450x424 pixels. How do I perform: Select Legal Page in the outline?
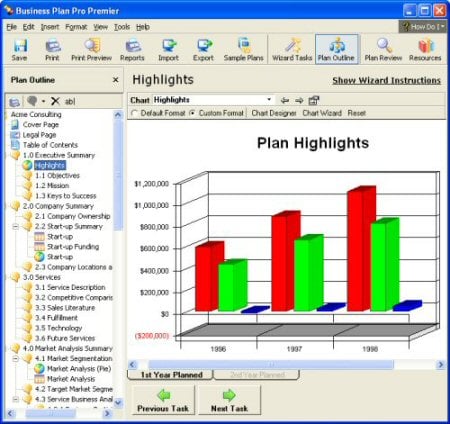39,135
